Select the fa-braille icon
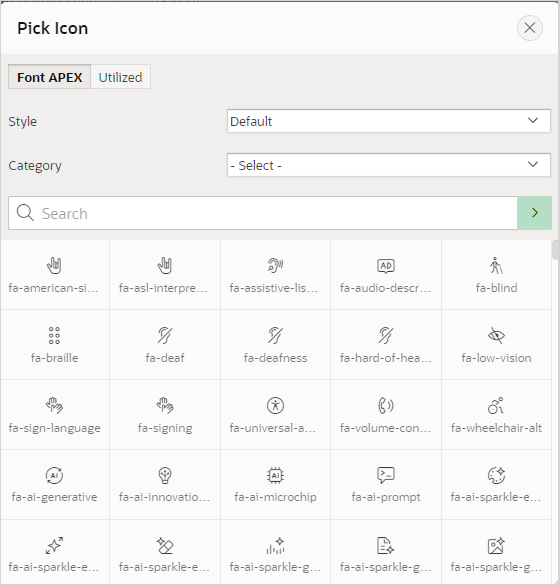This screenshot has height=585, width=559. (55, 344)
